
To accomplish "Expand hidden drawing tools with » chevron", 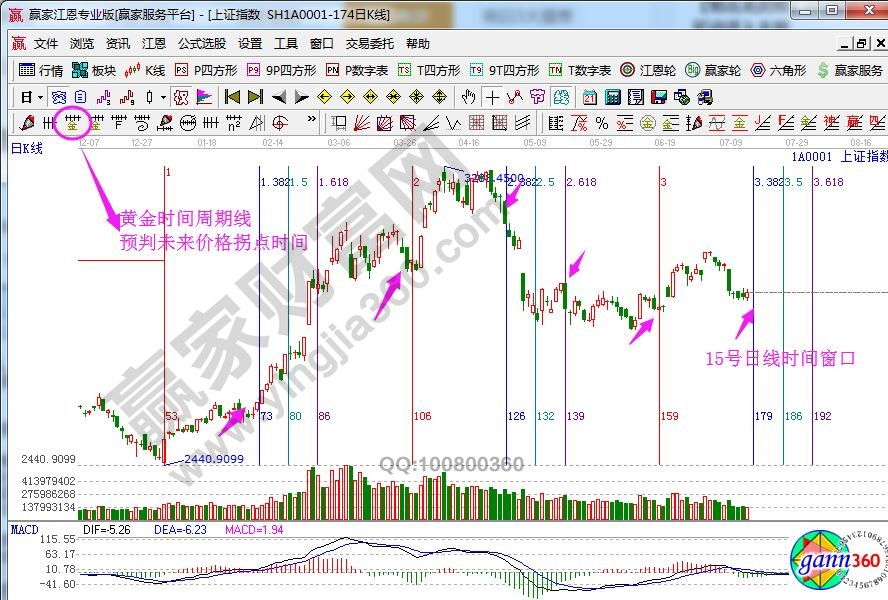I will [x=311, y=121].
